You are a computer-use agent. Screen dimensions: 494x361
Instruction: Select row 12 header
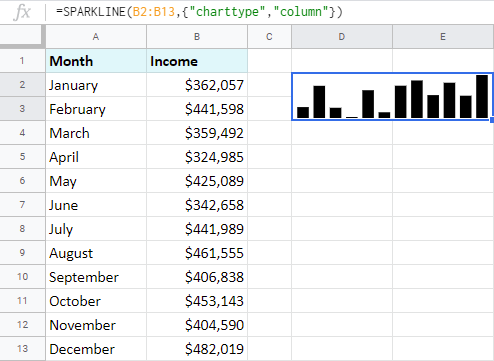tap(22, 325)
